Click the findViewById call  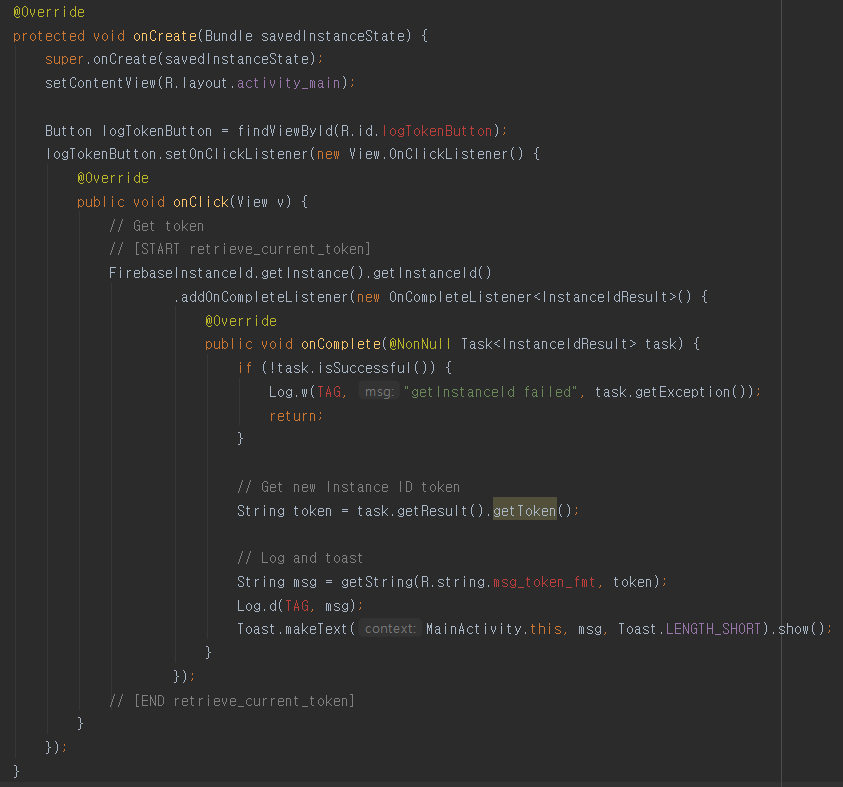point(285,131)
